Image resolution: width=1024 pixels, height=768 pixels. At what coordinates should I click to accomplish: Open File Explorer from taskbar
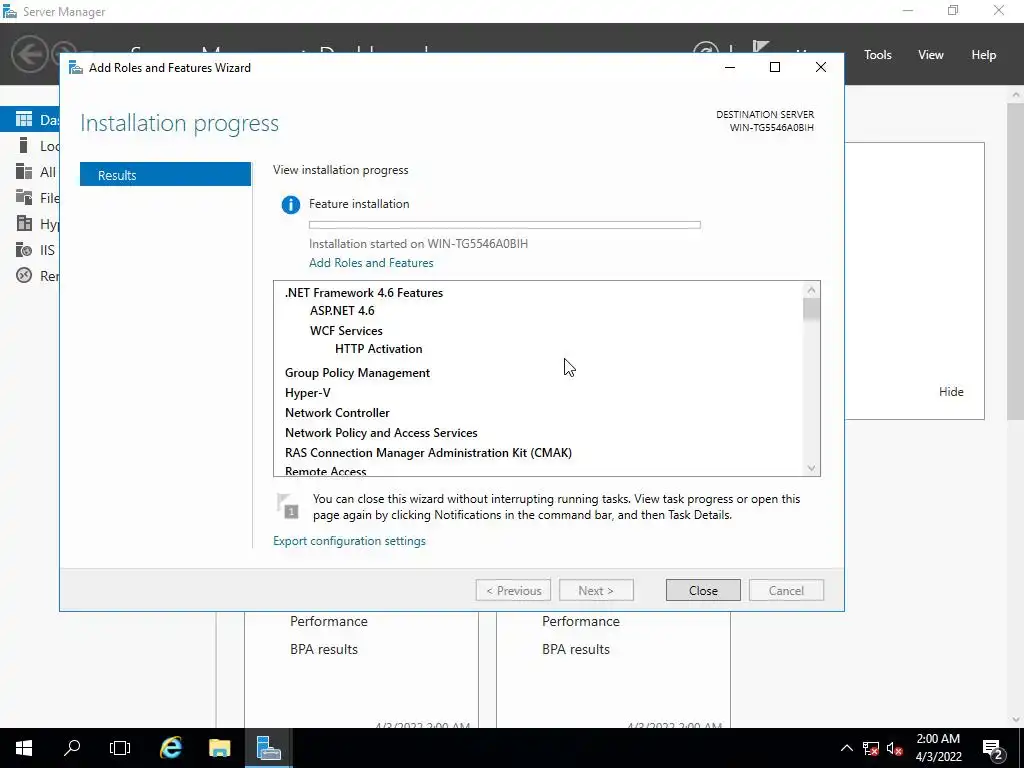(219, 748)
